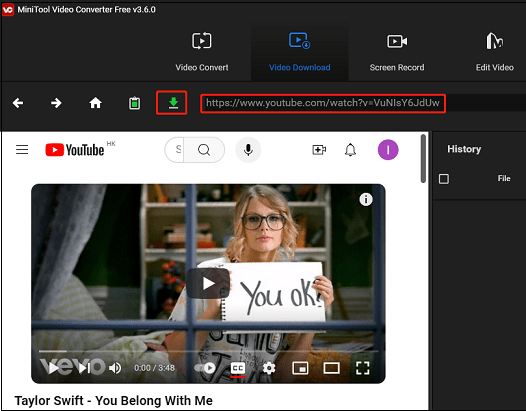Click the small play control in player bar
This screenshot has height=411, width=526.
click(x=53, y=368)
